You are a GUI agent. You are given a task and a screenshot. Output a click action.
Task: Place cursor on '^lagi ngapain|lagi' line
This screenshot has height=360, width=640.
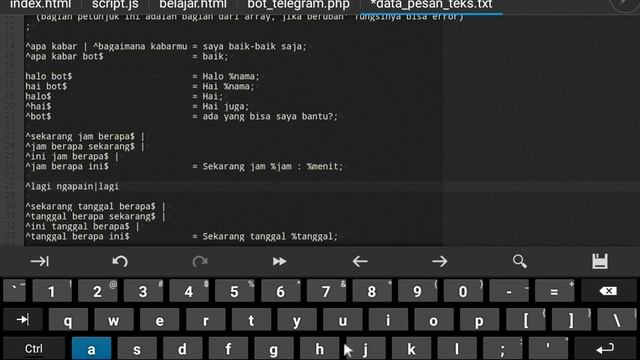[x=72, y=187]
